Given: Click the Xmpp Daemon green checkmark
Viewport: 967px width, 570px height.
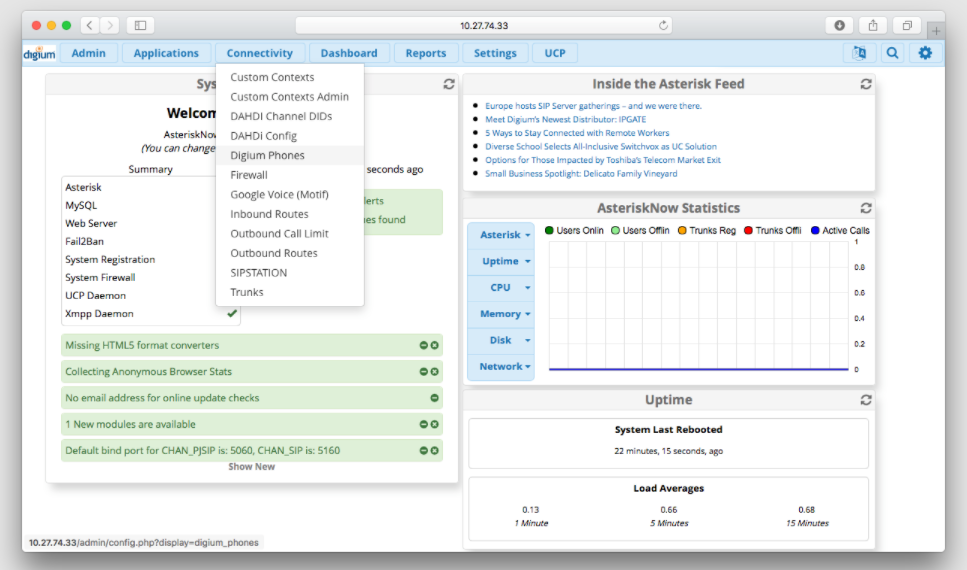Looking at the screenshot, I should pyautogui.click(x=232, y=313).
